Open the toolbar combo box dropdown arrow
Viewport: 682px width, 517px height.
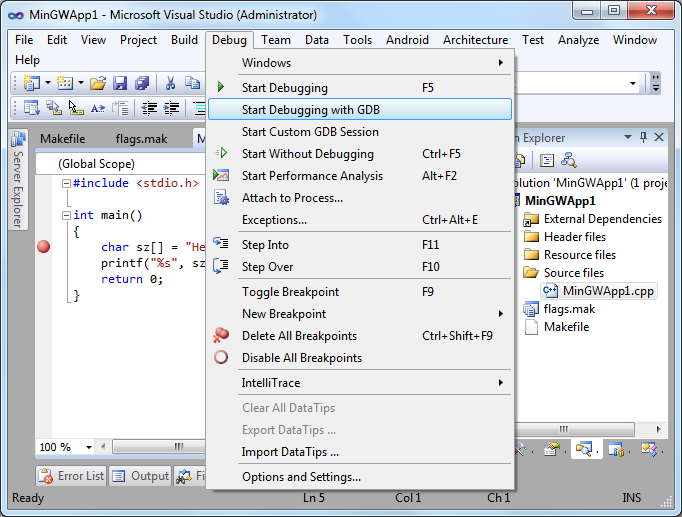[633, 83]
